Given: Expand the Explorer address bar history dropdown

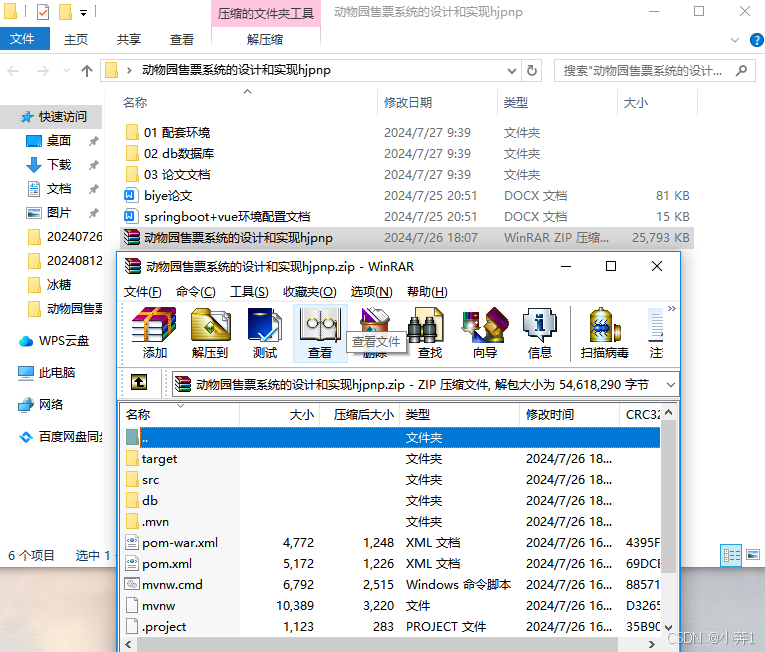Looking at the screenshot, I should point(511,71).
